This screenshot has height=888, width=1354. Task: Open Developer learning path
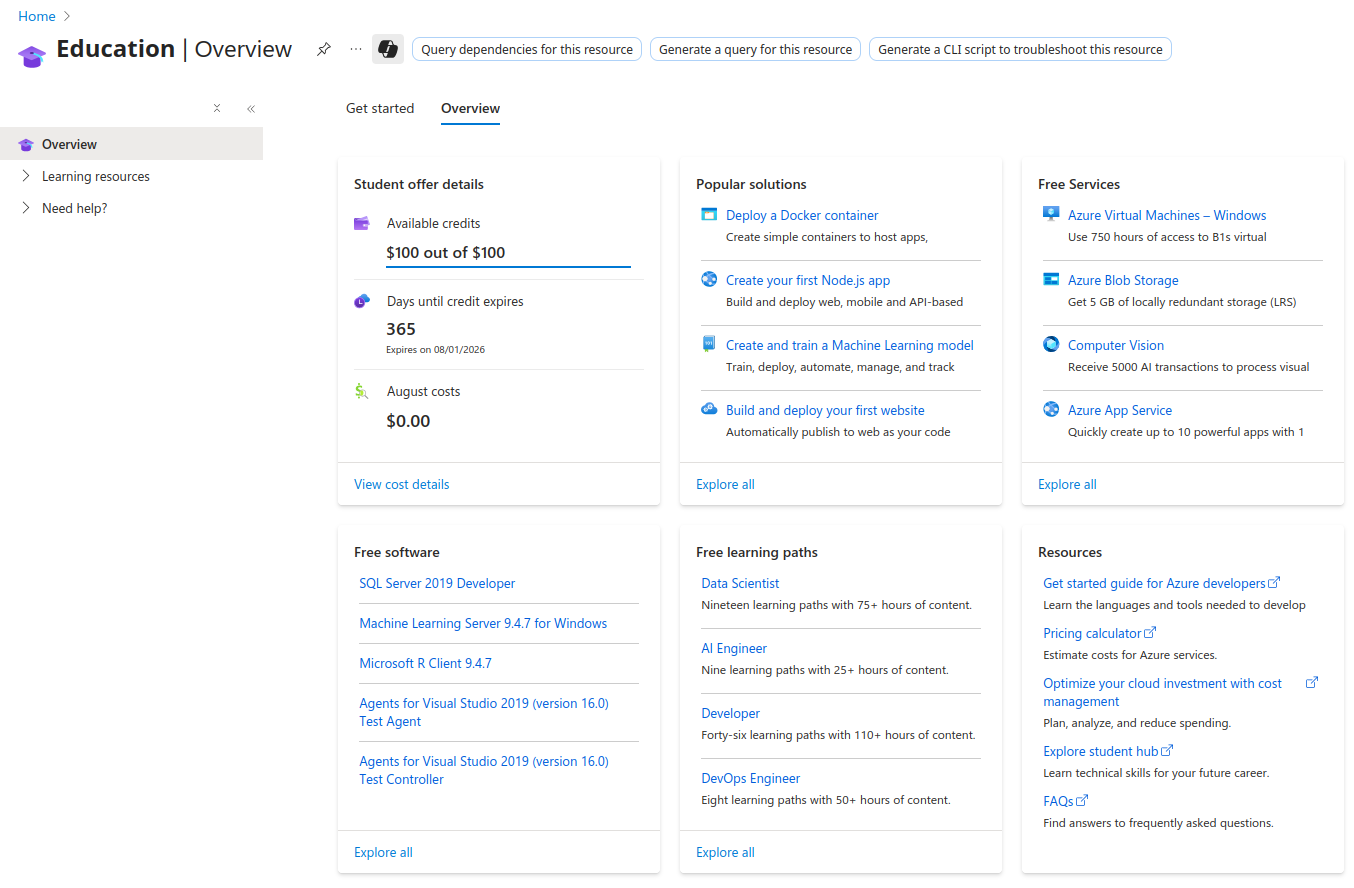[x=730, y=713]
